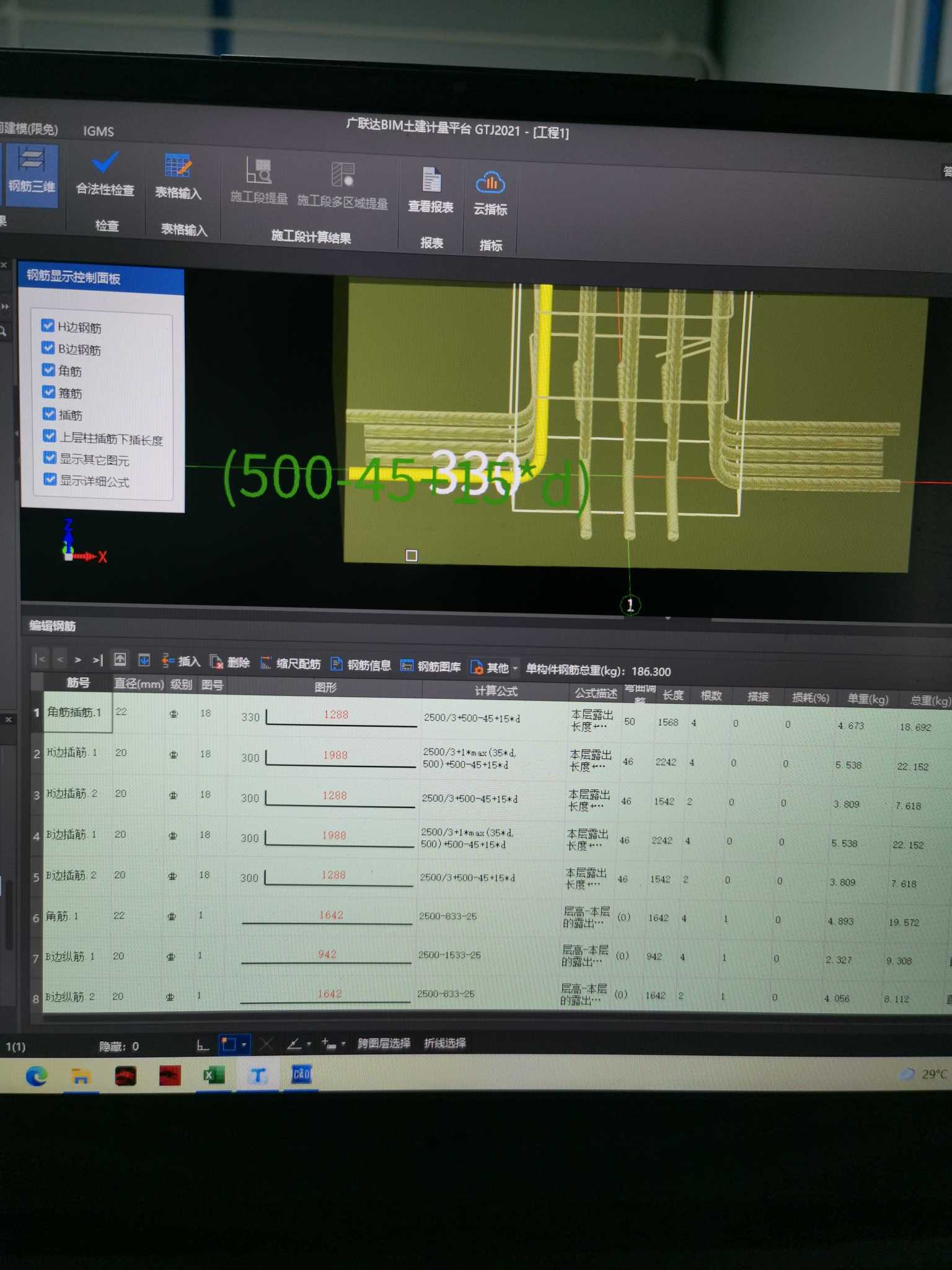
Task: Toggle 显示详细公式 checkbox
Action: (x=50, y=479)
